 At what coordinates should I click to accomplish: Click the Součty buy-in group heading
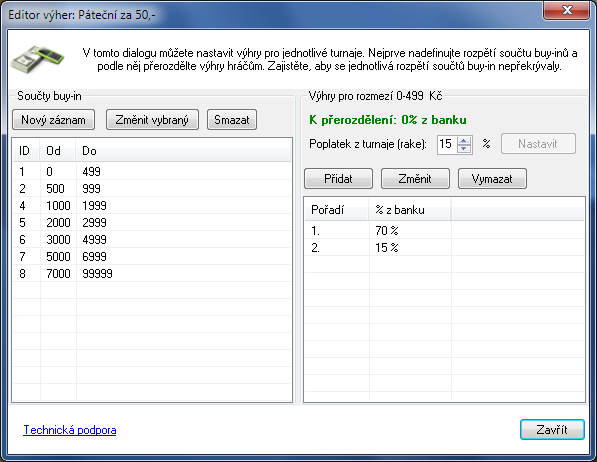point(49,96)
